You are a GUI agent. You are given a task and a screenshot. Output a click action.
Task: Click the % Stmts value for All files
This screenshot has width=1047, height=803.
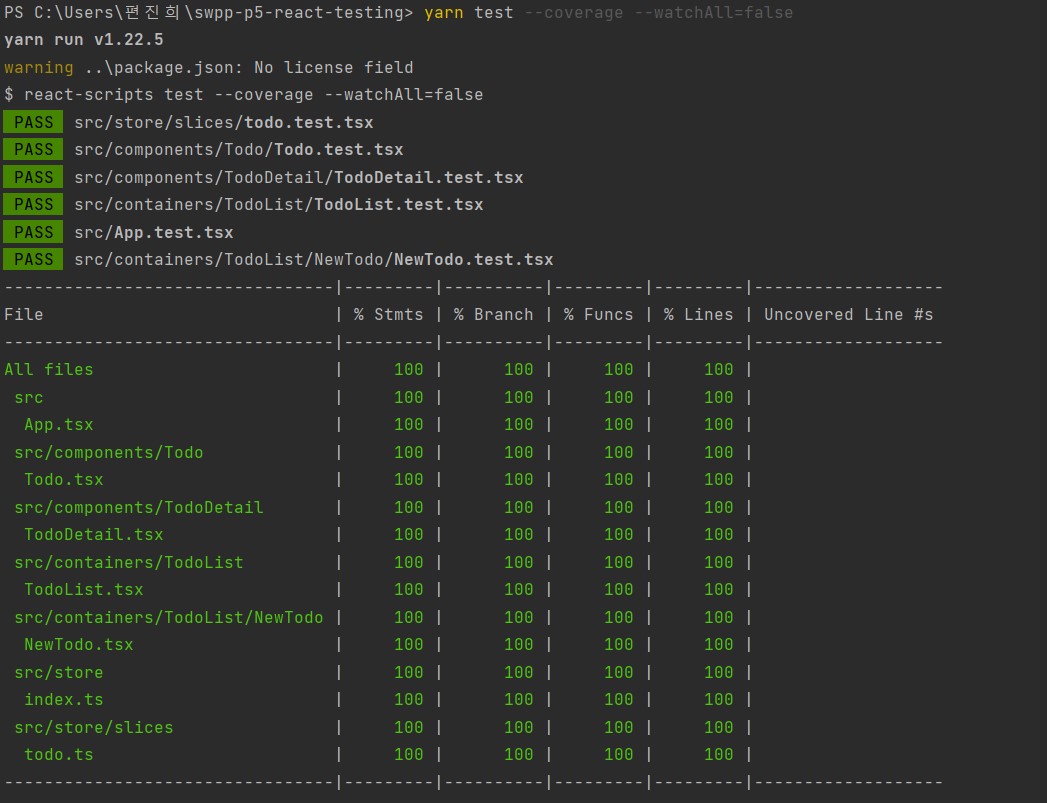[409, 370]
